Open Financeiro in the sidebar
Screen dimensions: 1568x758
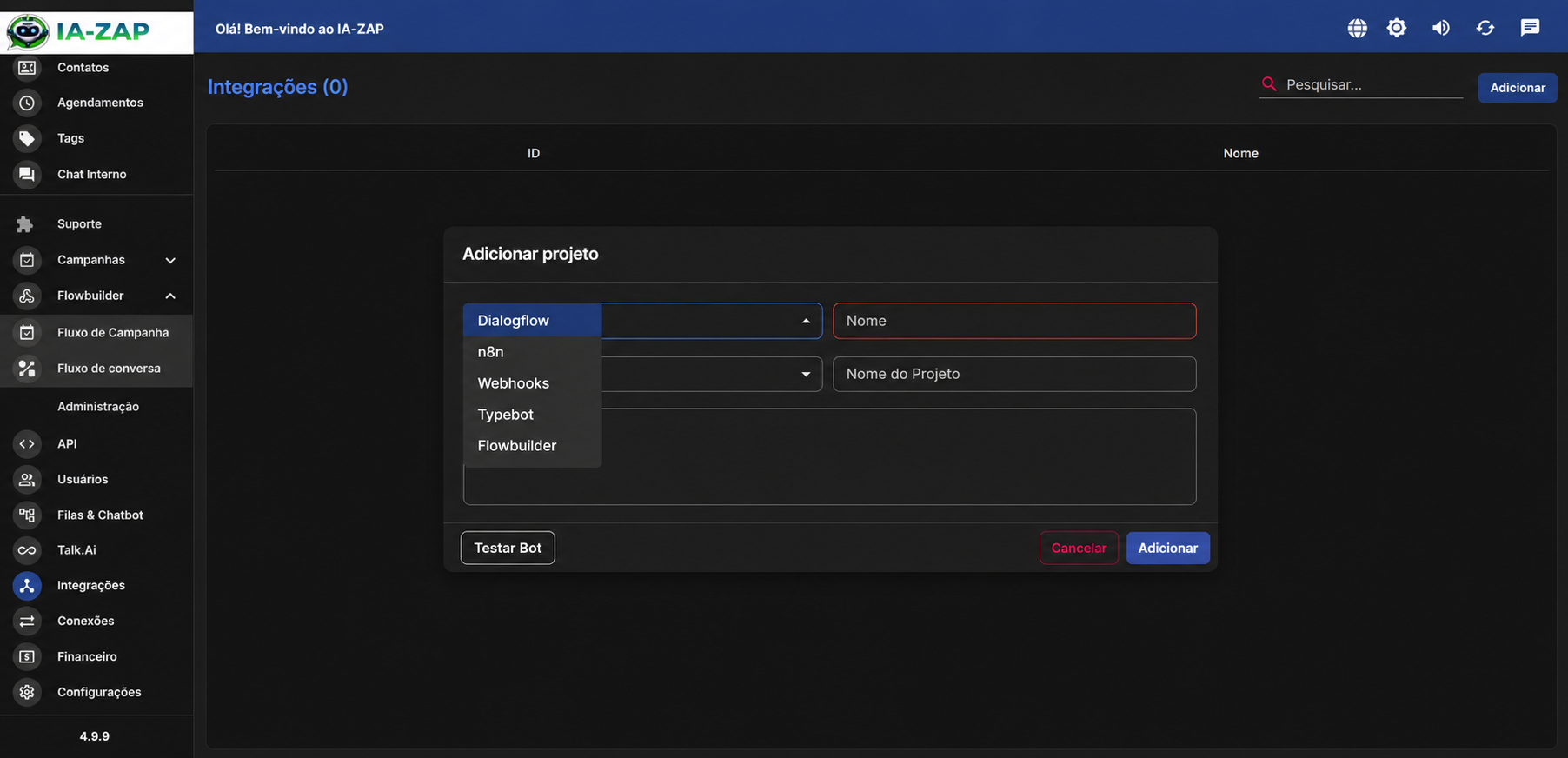(87, 656)
